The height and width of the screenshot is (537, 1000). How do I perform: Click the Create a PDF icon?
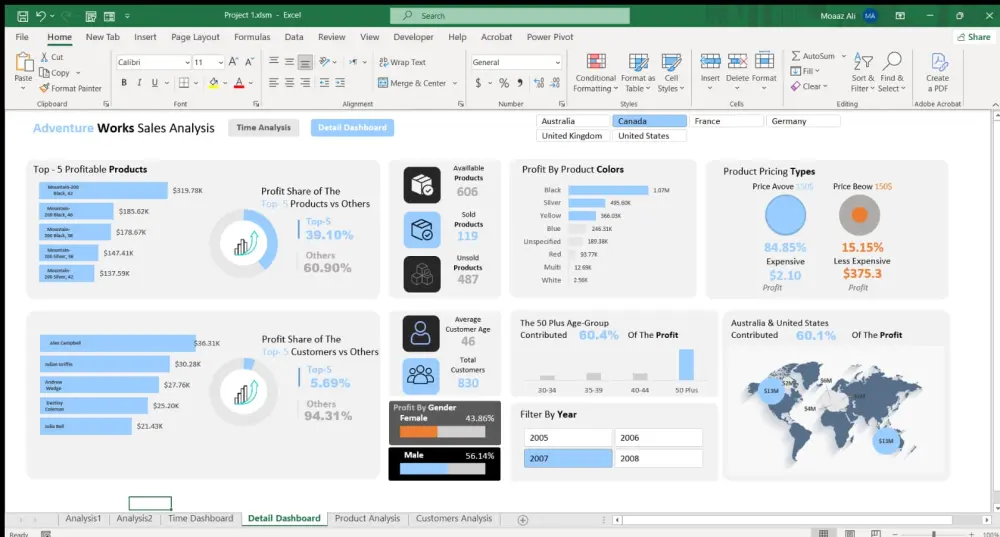[938, 63]
